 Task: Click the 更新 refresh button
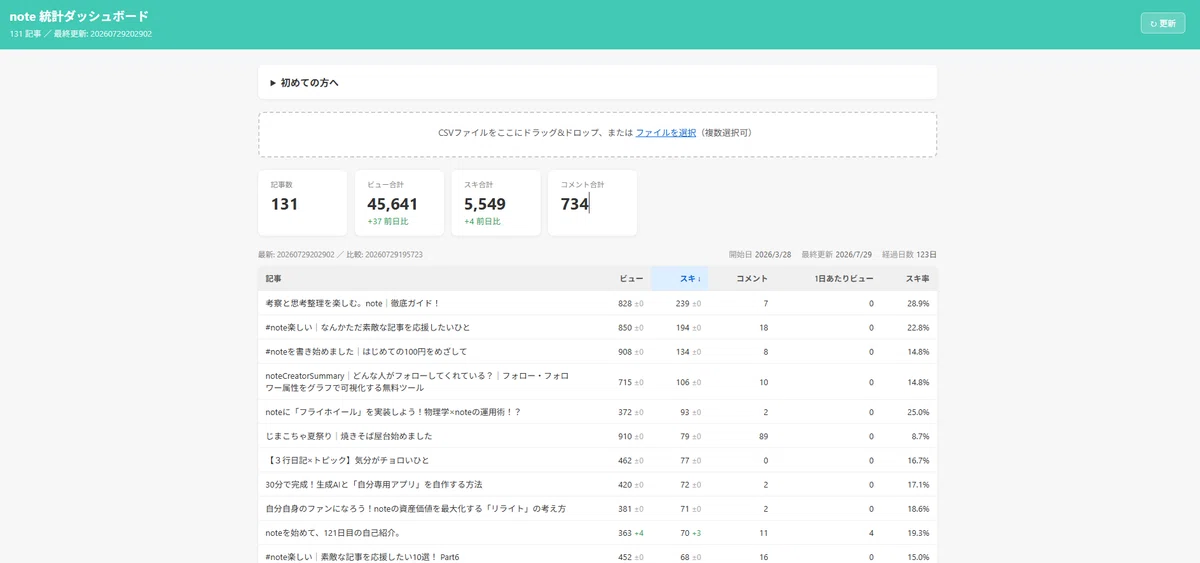tap(1162, 23)
